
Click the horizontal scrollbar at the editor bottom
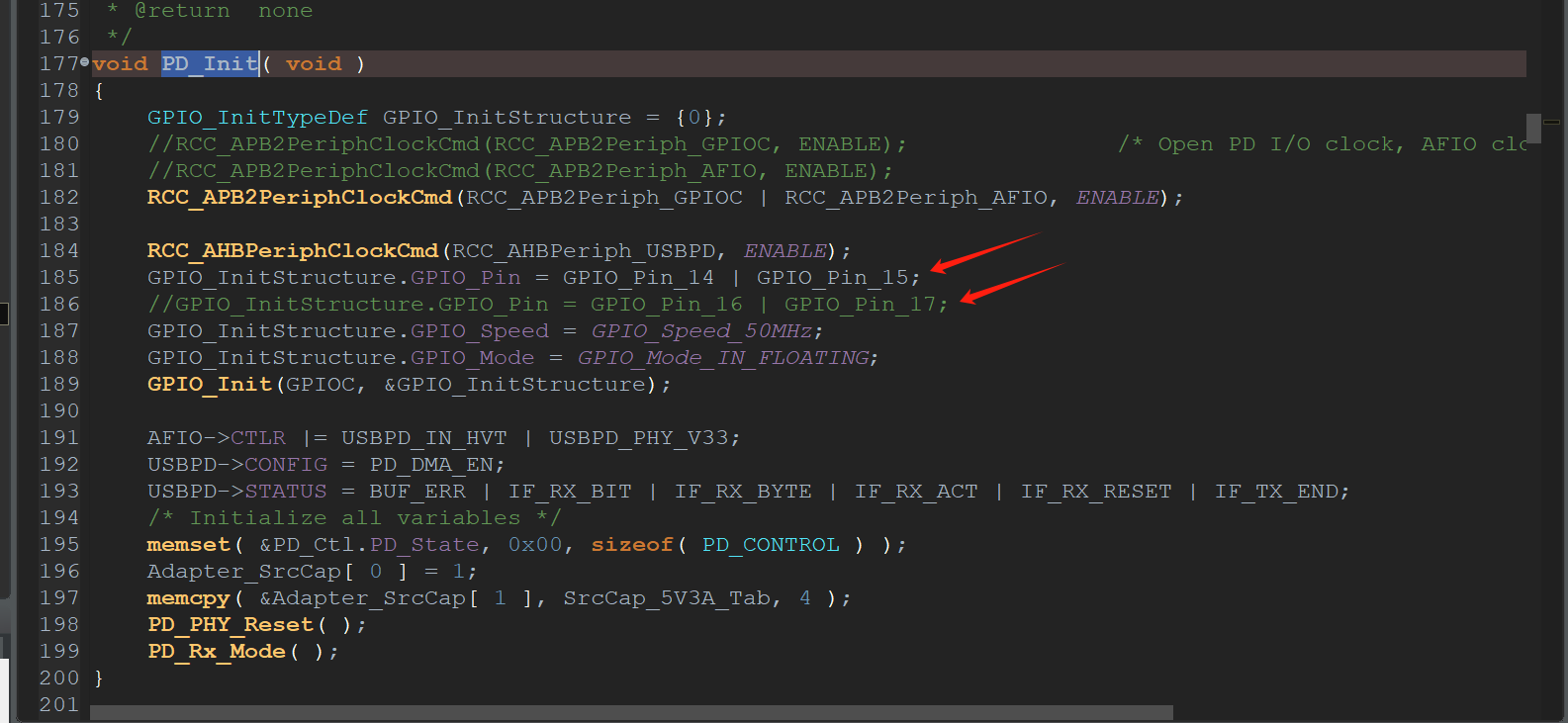click(631, 712)
